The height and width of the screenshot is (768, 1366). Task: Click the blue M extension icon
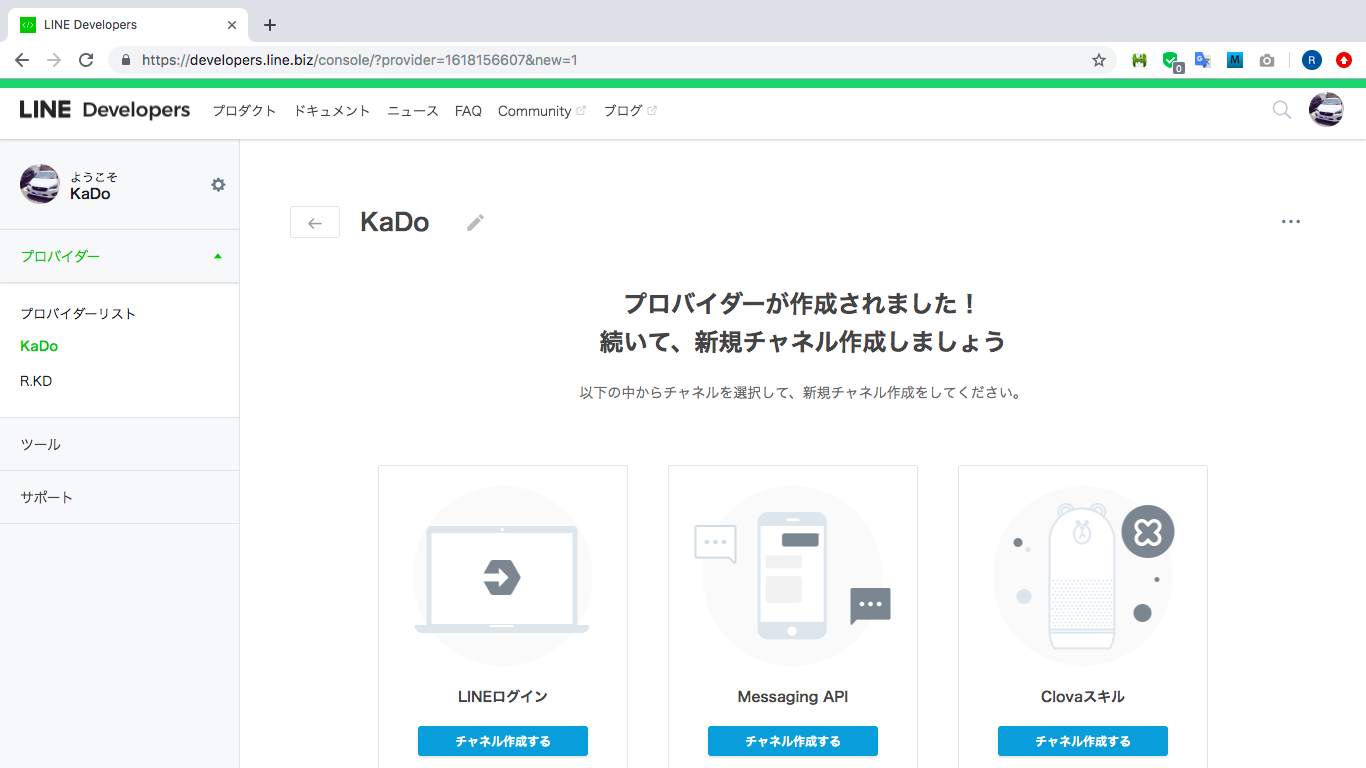click(1235, 60)
